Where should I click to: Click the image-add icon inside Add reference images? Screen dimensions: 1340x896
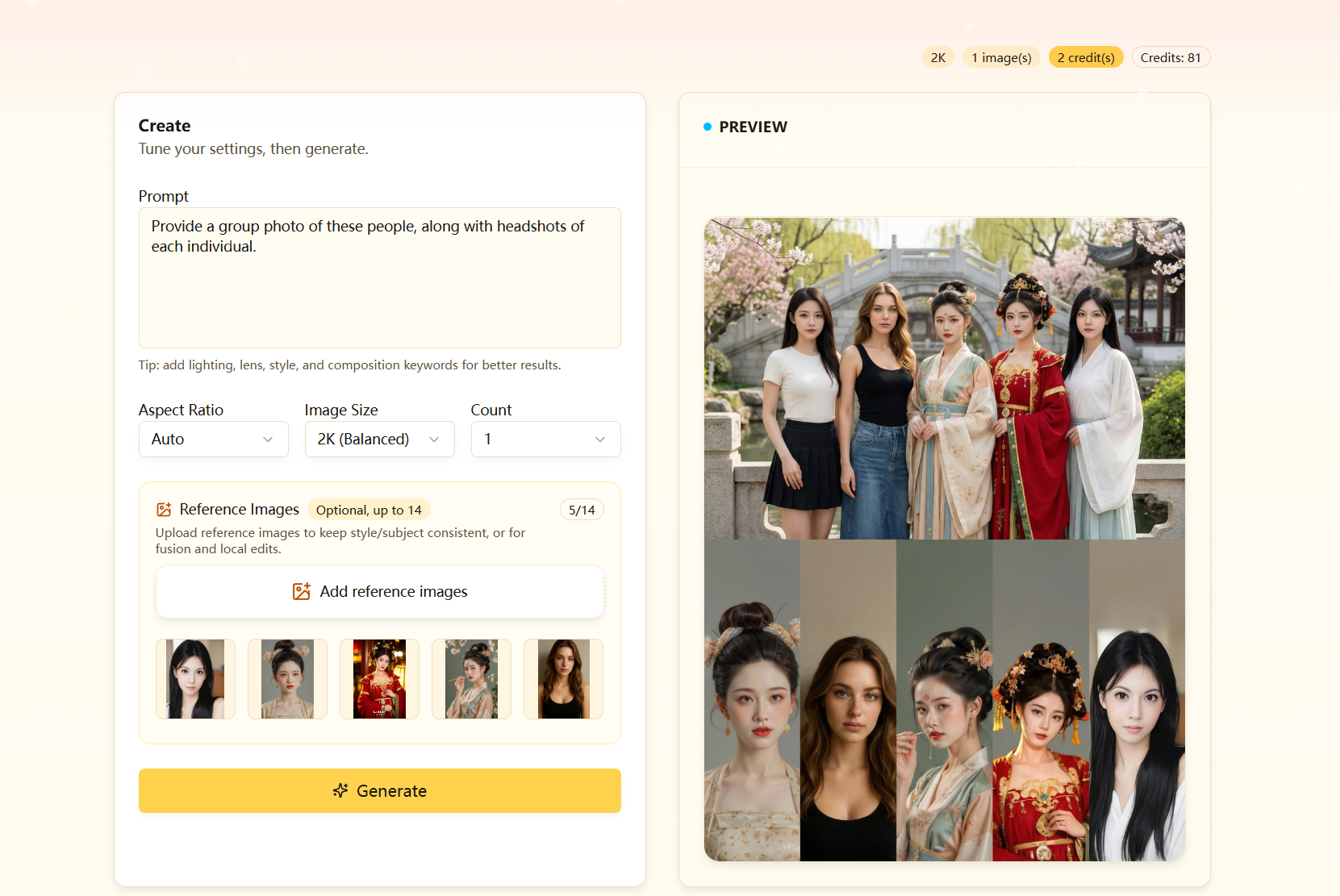(x=302, y=591)
